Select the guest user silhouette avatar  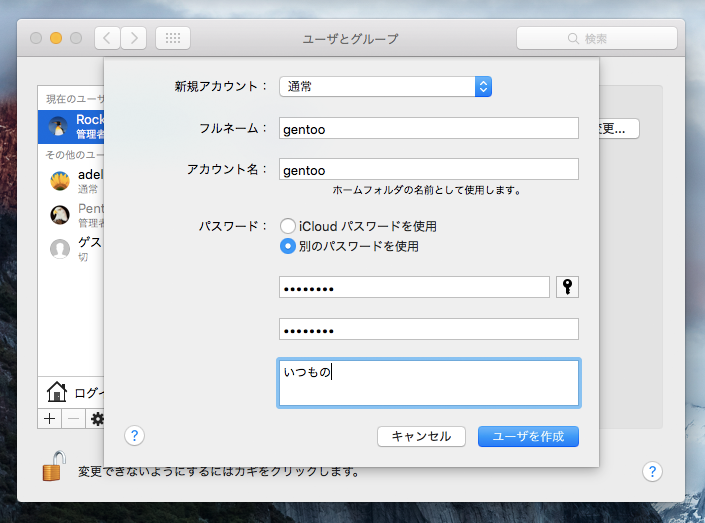pyautogui.click(x=60, y=249)
